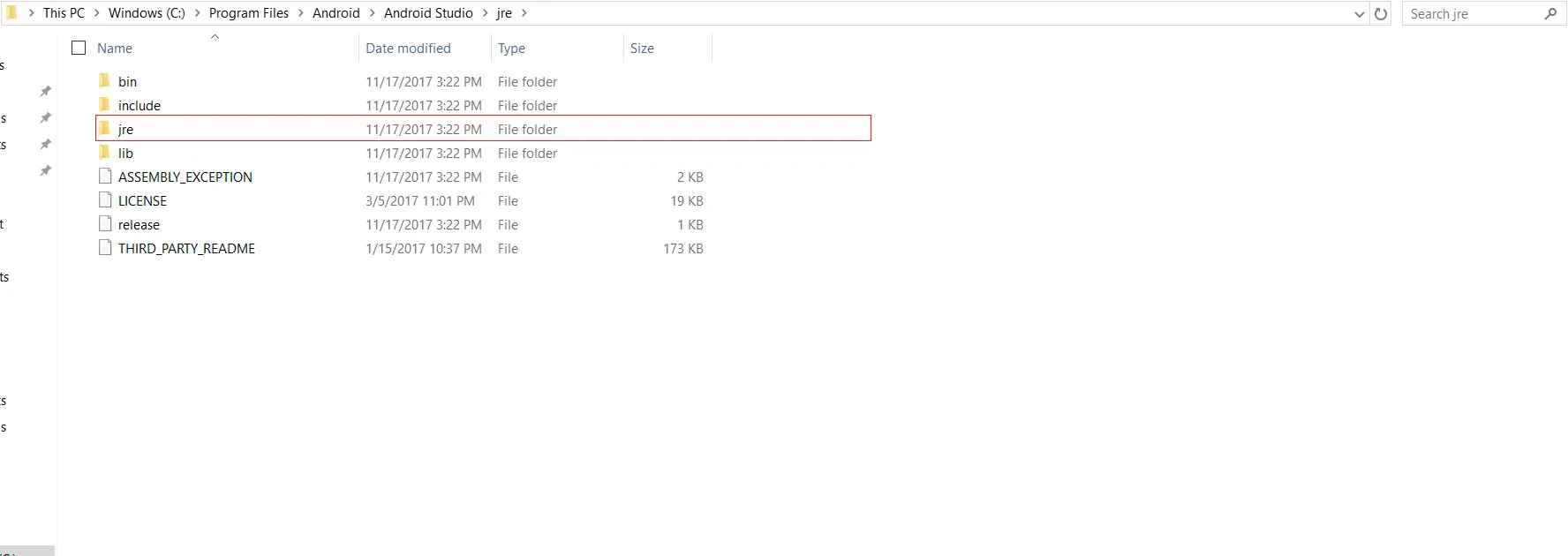Select the include folder name

point(139,106)
